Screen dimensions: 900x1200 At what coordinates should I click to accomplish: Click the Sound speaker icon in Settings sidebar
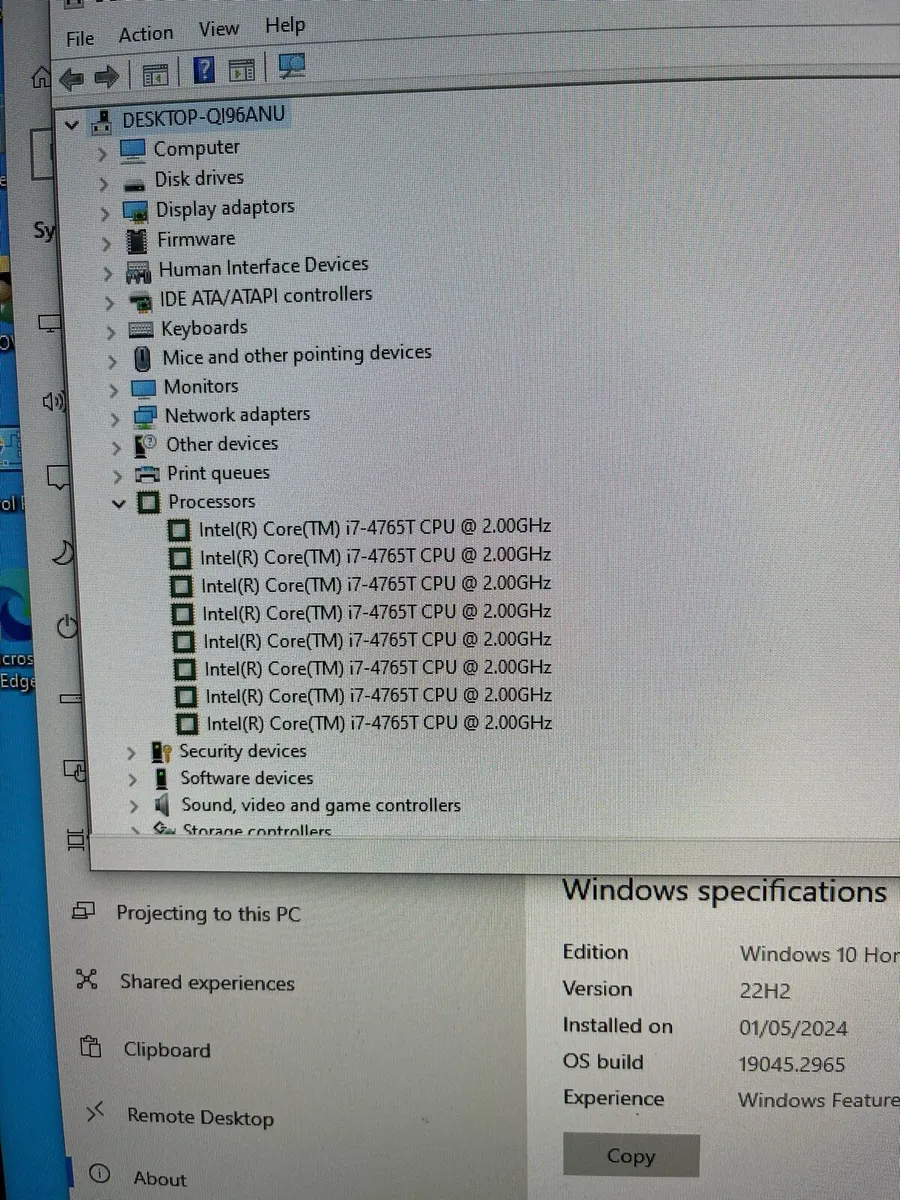coord(53,402)
